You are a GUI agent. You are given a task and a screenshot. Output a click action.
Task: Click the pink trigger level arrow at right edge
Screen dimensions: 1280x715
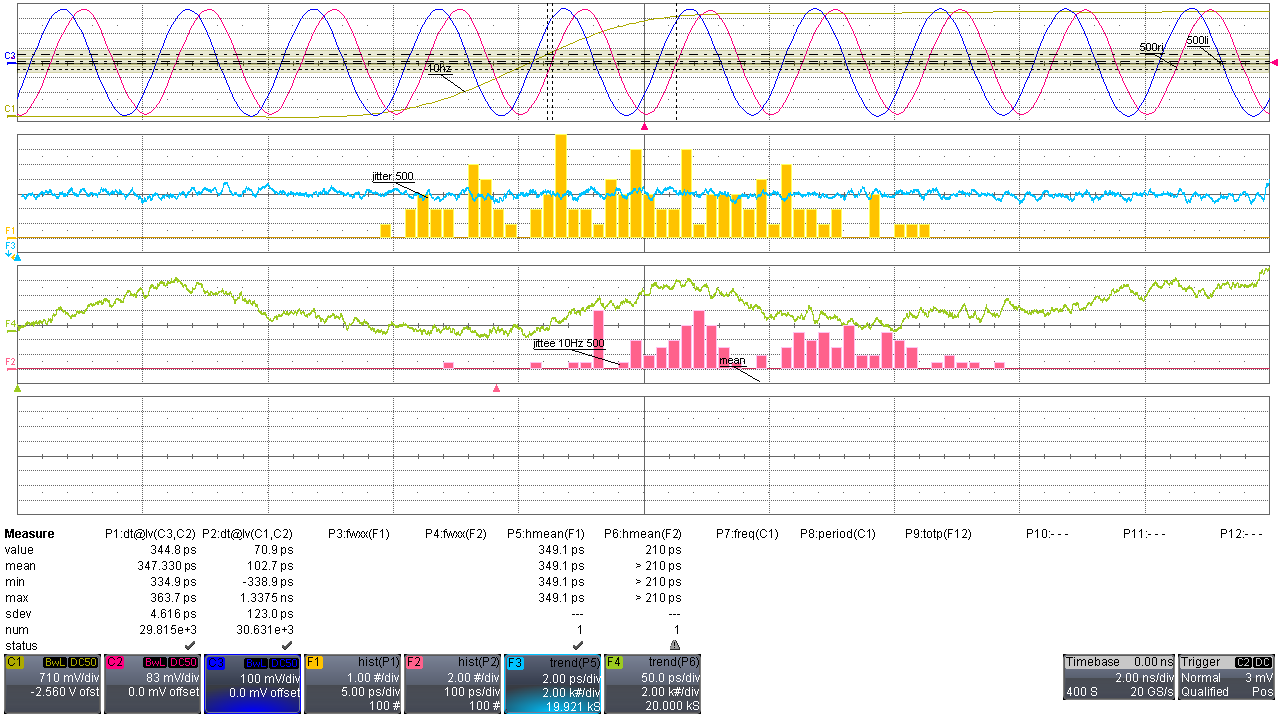point(1274,63)
